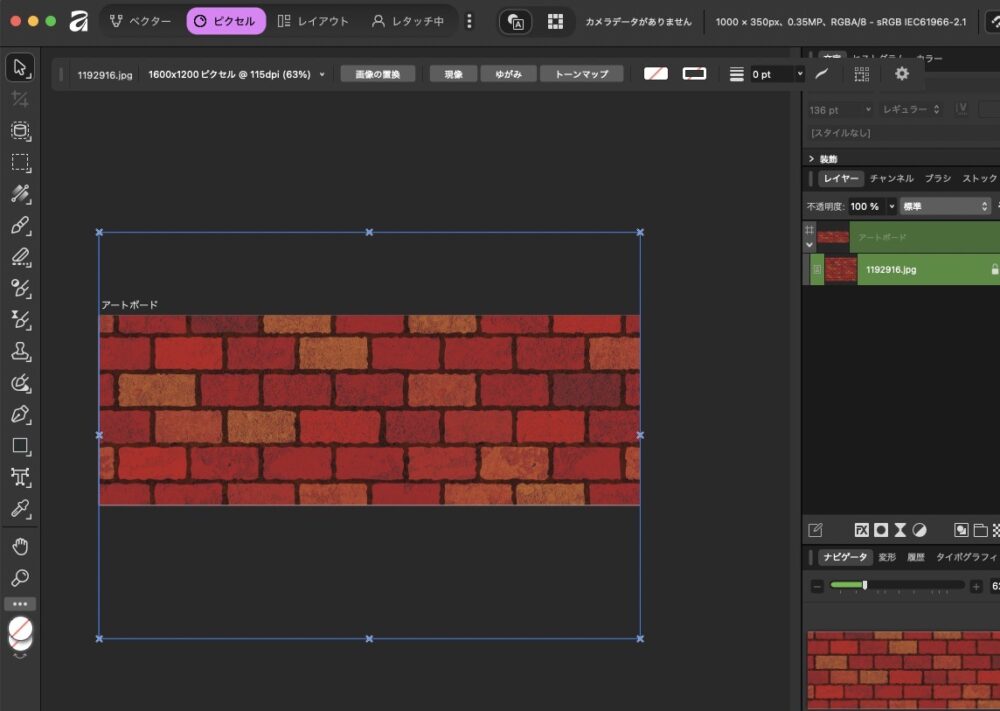1000x711 pixels.
Task: Activate the Zoom magnifier tool
Action: click(x=20, y=578)
